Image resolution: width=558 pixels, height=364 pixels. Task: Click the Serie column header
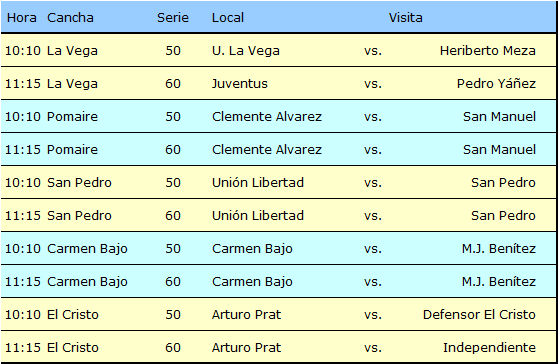(173, 17)
